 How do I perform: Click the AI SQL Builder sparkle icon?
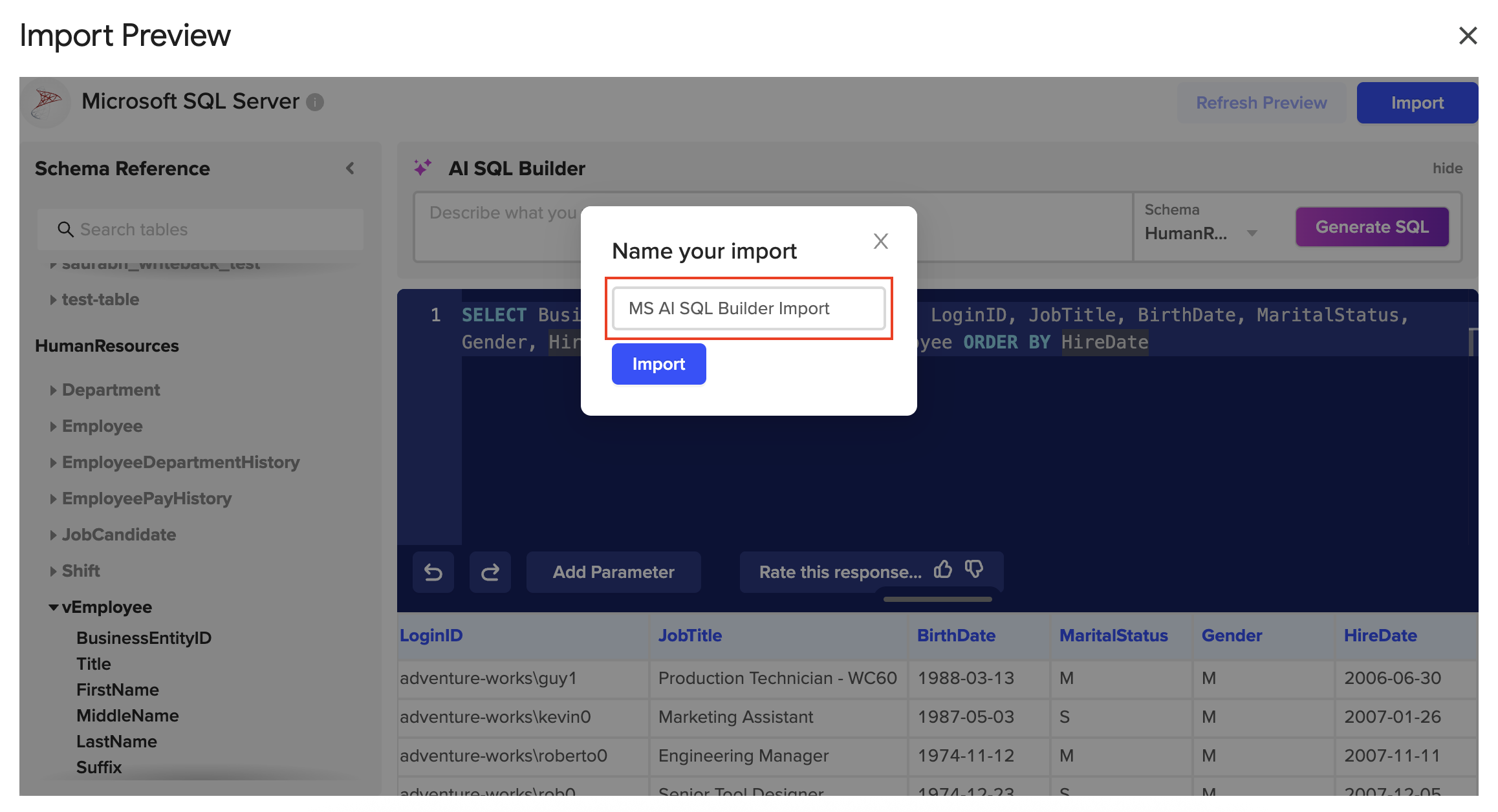422,168
